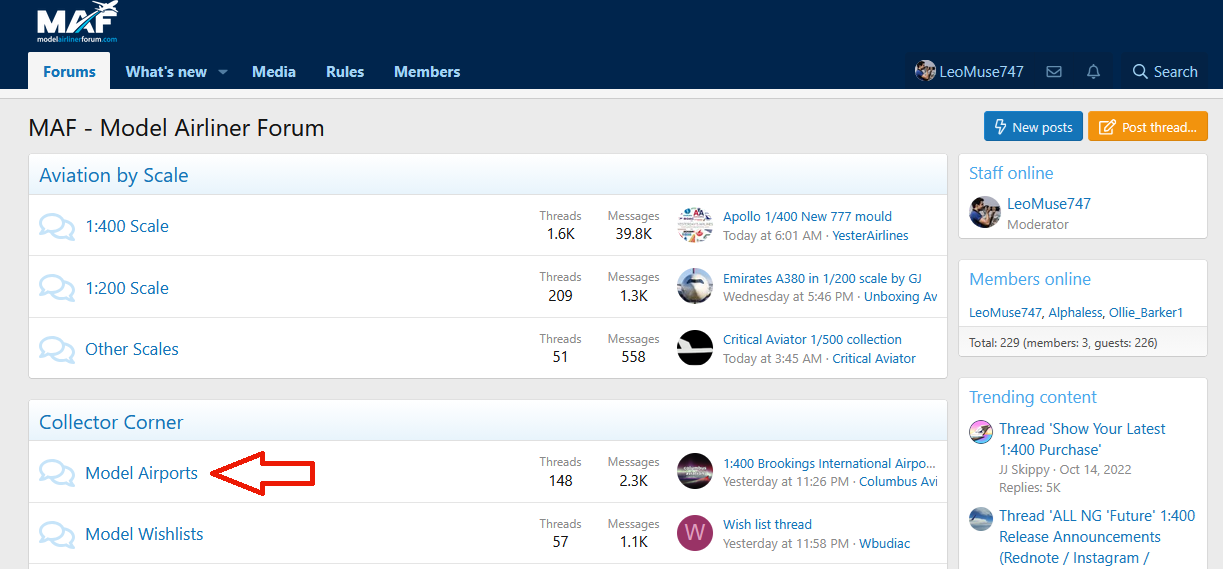The image size is (1223, 569).
Task: Open the Rules tab
Action: click(345, 72)
